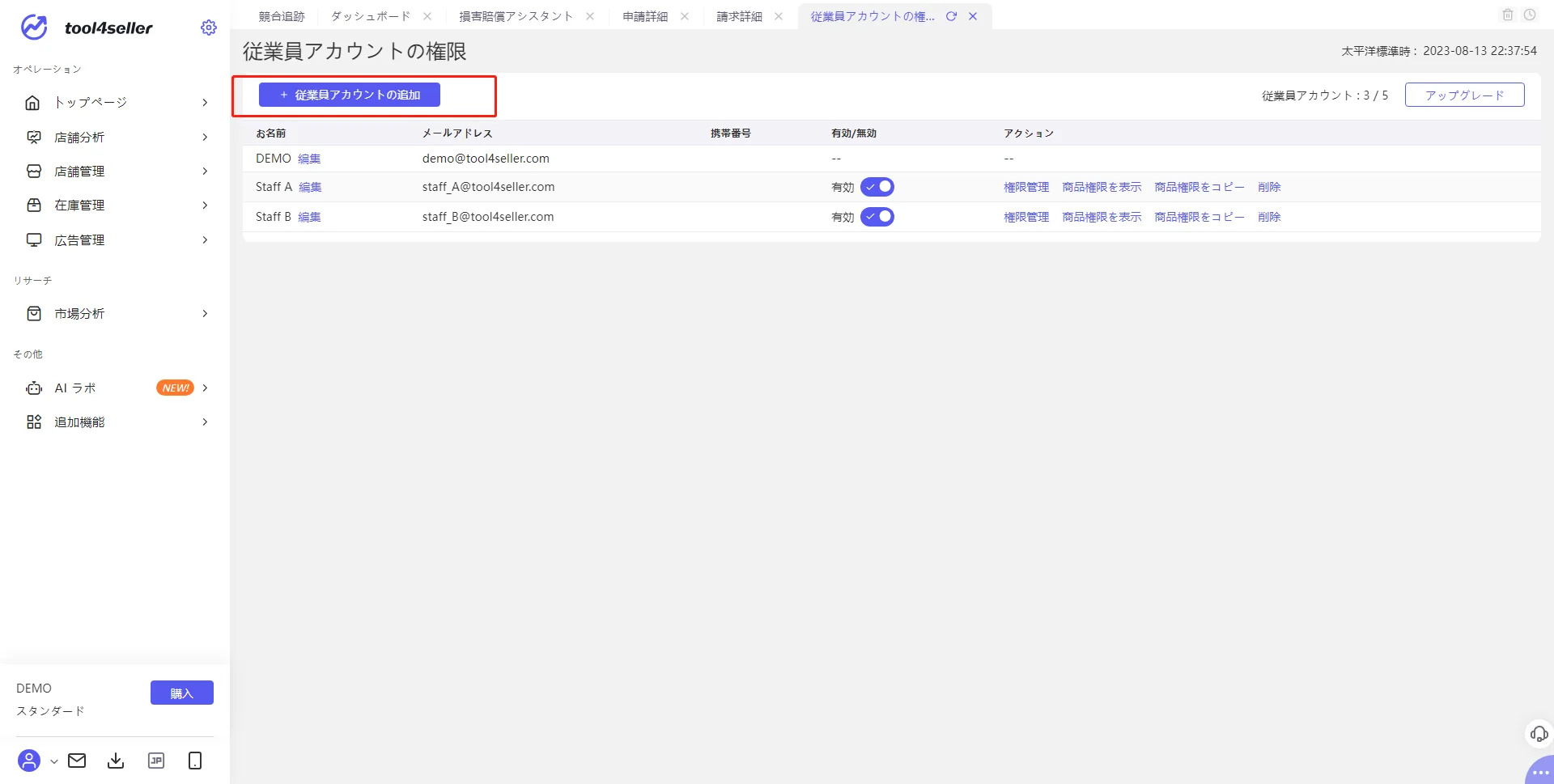Click the アップグレード button
Viewport: 1554px width, 784px height.
point(1465,95)
